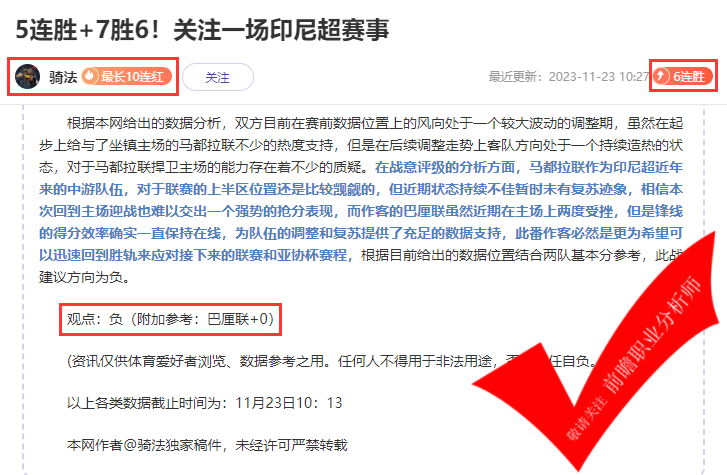Follow the author with 关注 button
Screen dimensions: 727x475
click(218, 77)
